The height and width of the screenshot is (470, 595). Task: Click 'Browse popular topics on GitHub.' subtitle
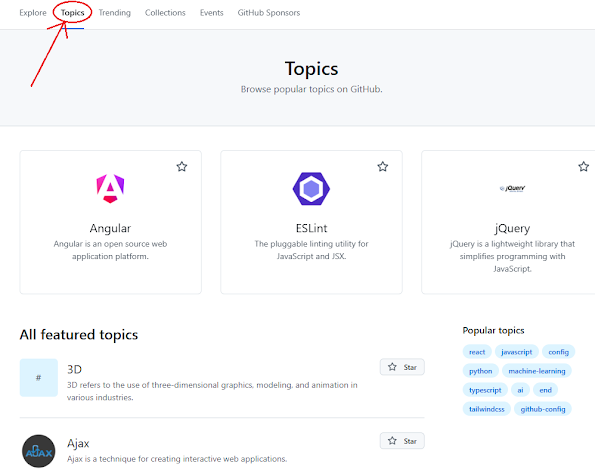click(x=311, y=89)
